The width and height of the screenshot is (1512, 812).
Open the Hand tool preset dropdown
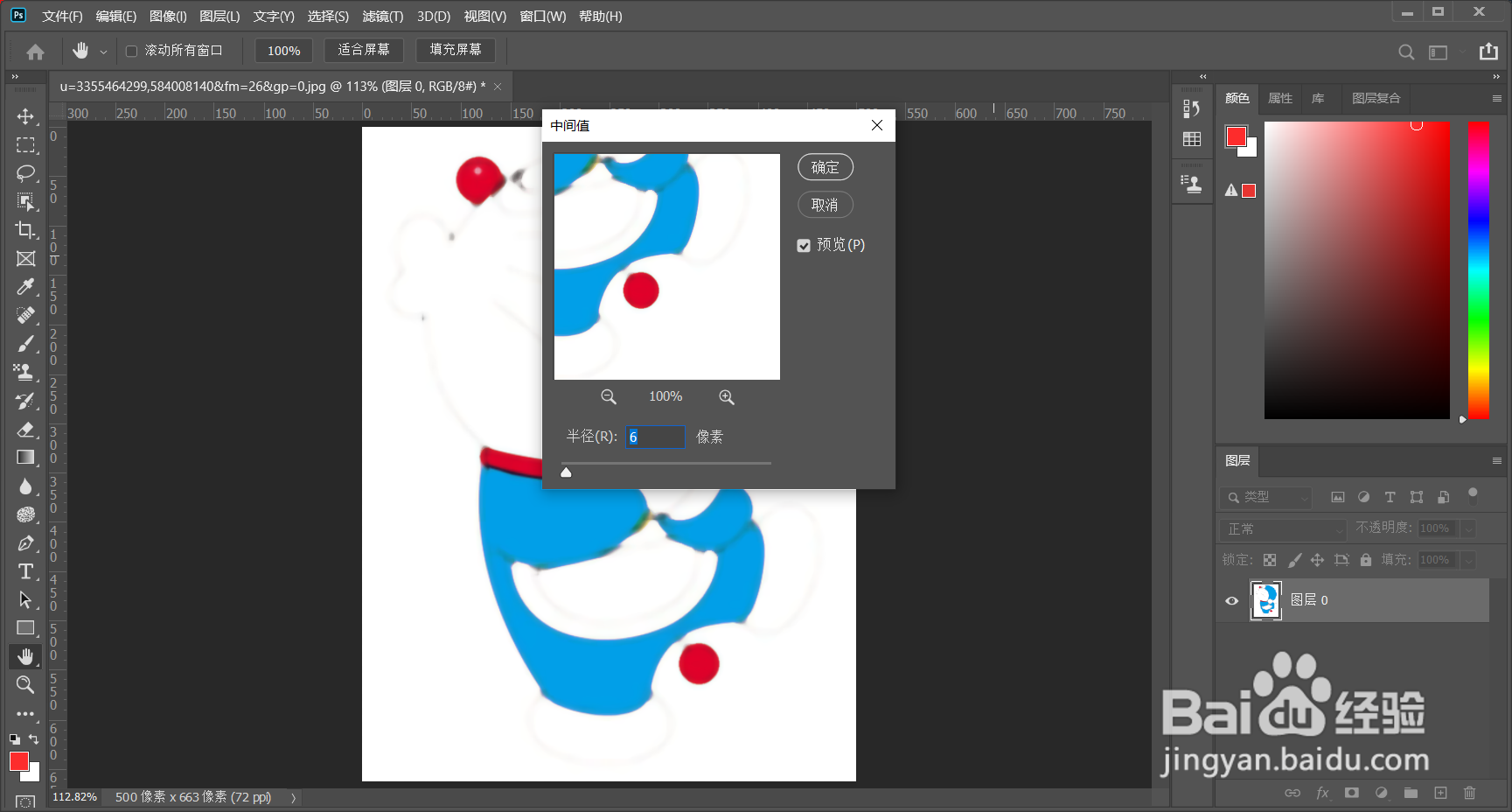pyautogui.click(x=103, y=52)
